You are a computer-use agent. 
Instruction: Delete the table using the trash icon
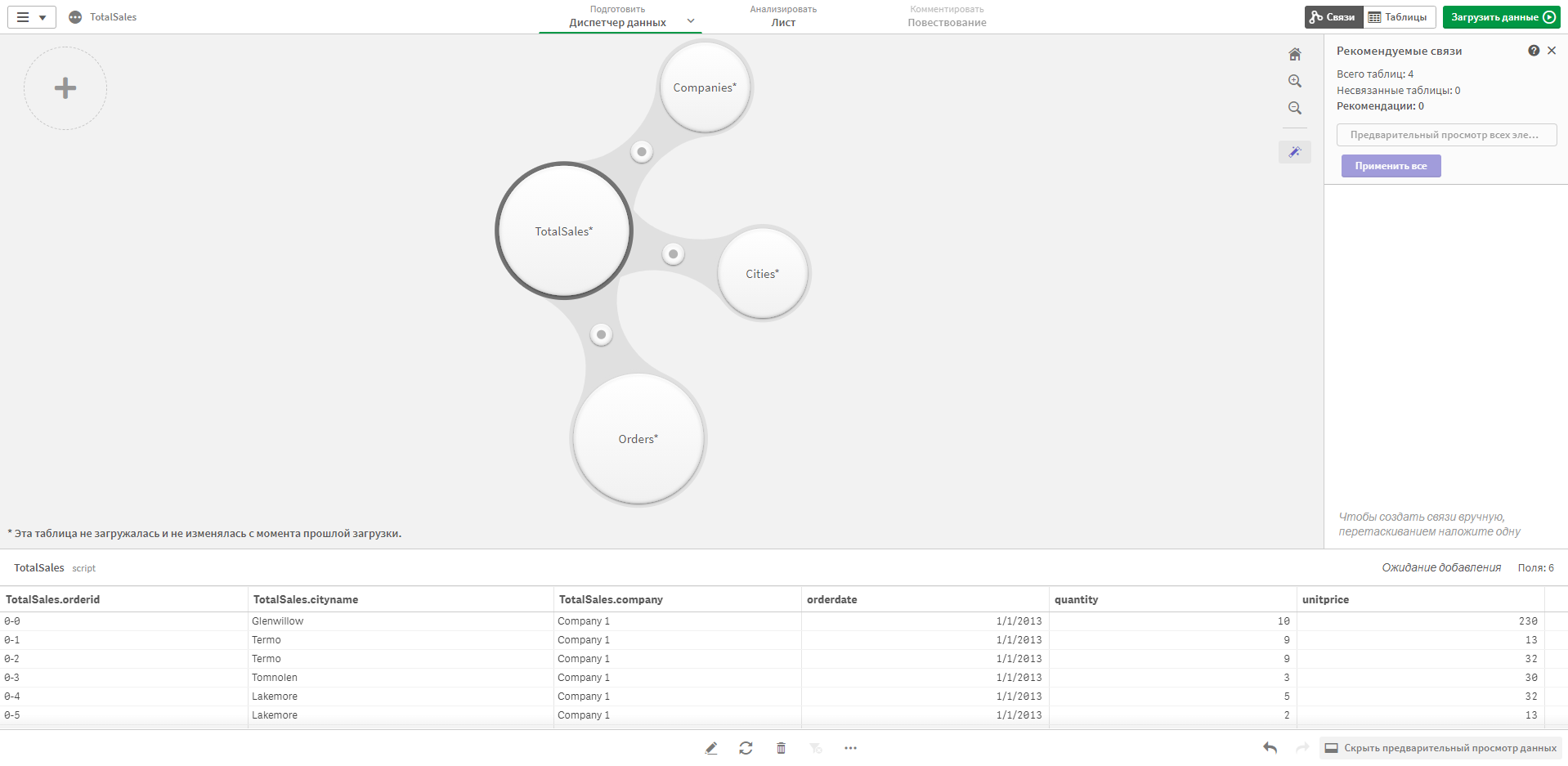point(781,748)
